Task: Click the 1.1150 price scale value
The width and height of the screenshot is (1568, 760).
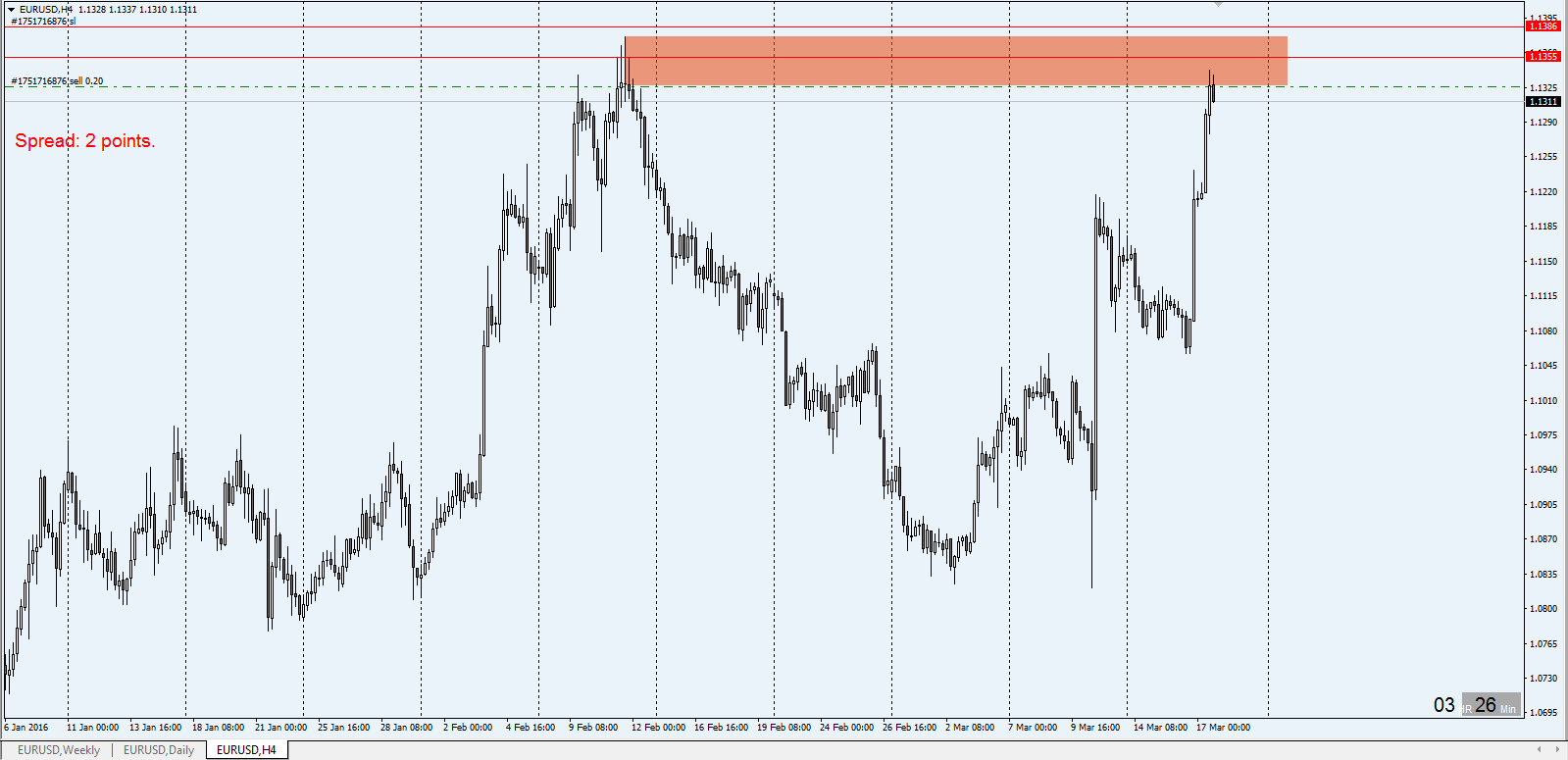Action: 1543,262
